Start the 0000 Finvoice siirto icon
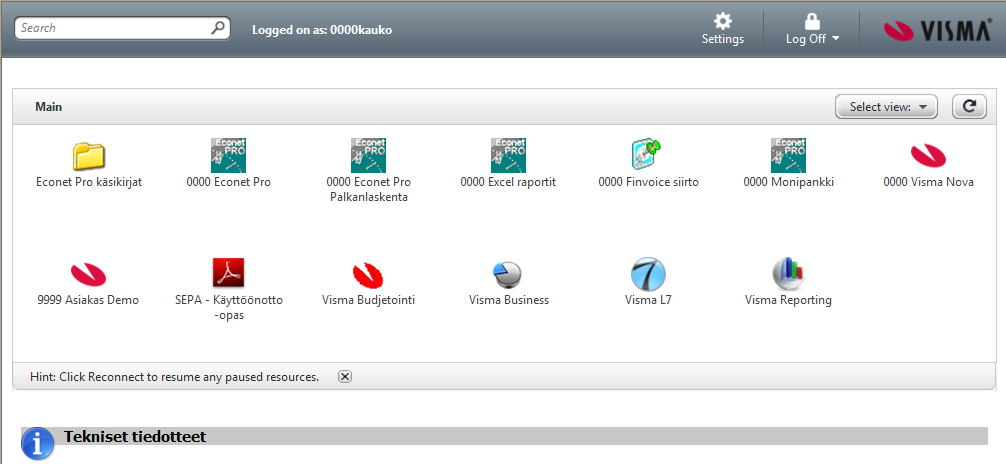1006x464 pixels. tap(647, 155)
